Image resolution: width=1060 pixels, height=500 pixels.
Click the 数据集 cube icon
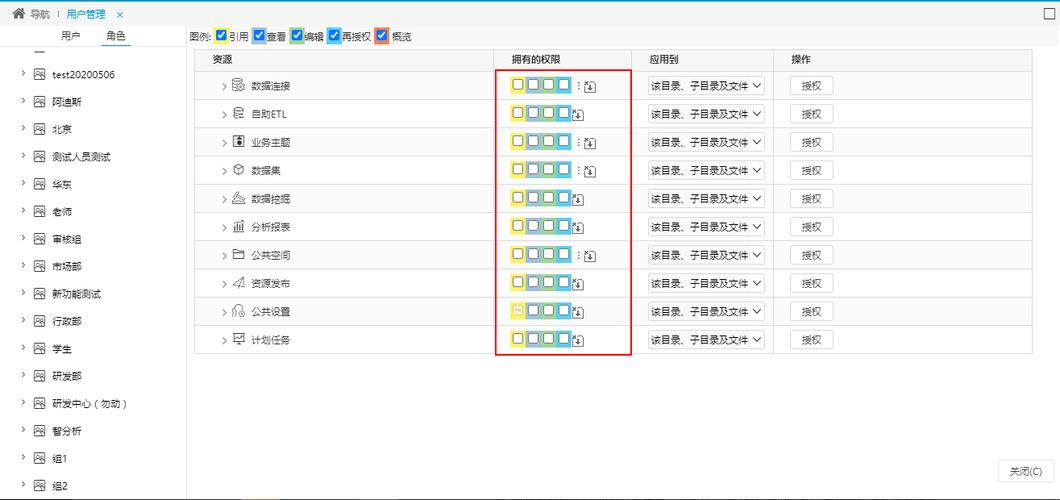point(238,170)
